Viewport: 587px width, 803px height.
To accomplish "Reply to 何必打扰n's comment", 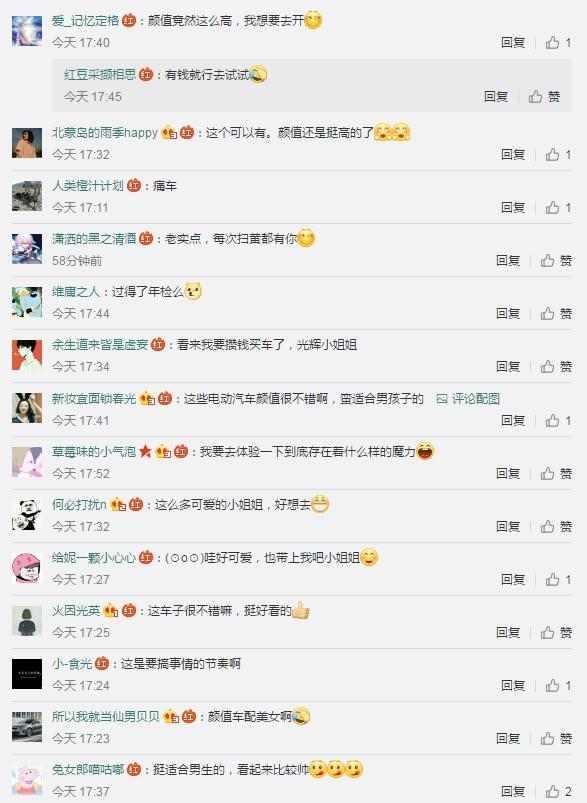I will 508,526.
